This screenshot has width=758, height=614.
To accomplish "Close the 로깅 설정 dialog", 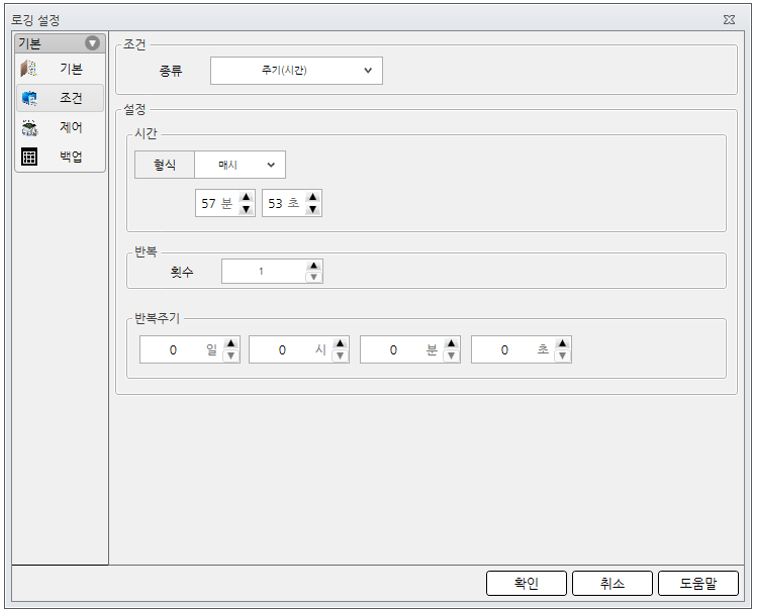I will 729,20.
